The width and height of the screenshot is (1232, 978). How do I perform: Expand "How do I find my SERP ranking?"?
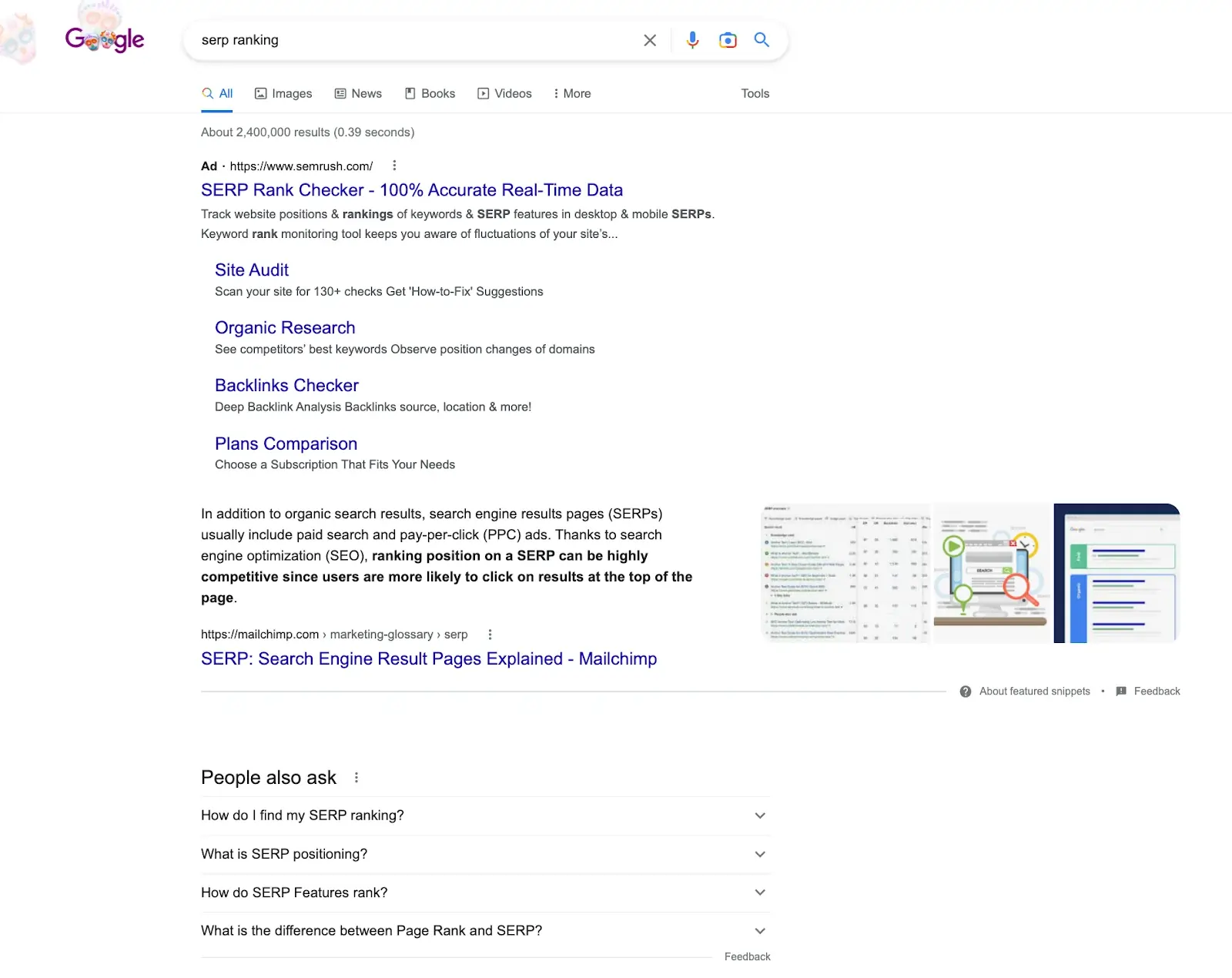coord(760,816)
